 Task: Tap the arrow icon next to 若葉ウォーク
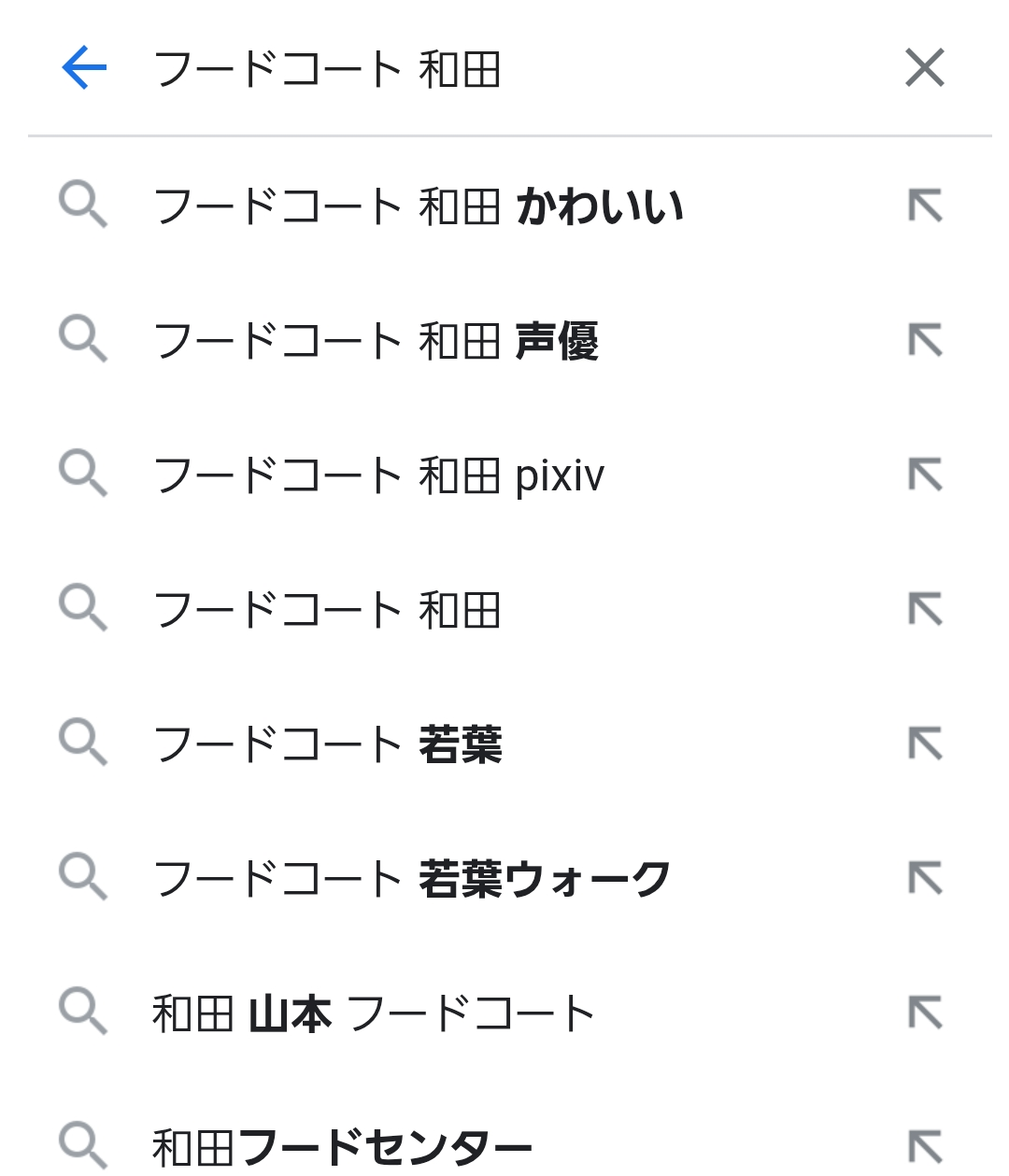point(925,879)
